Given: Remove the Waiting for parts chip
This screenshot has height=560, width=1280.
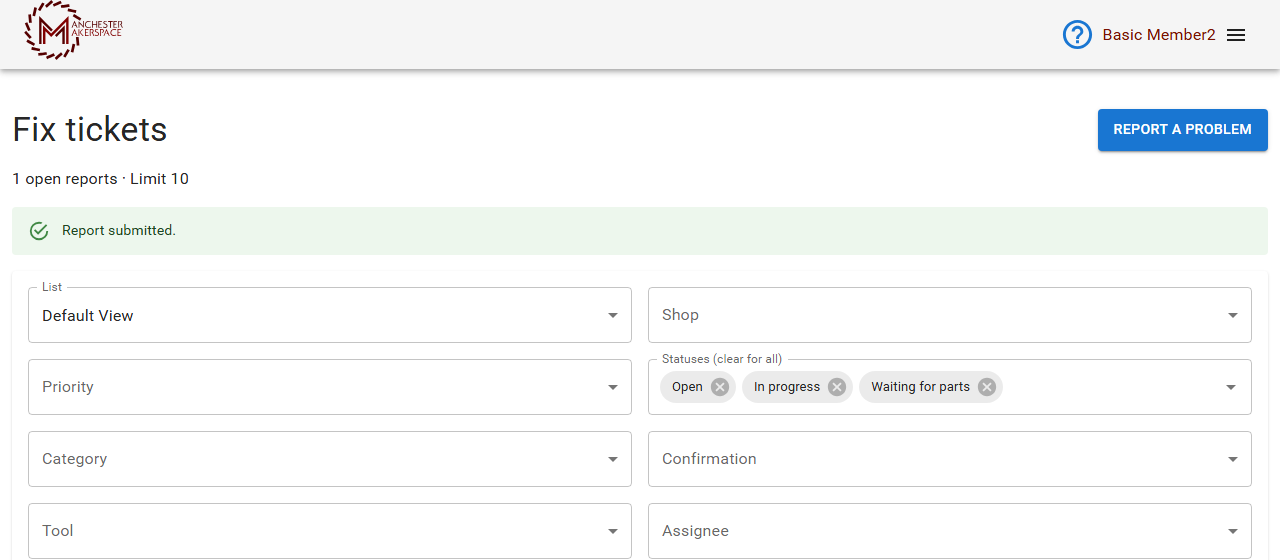Looking at the screenshot, I should pos(987,387).
